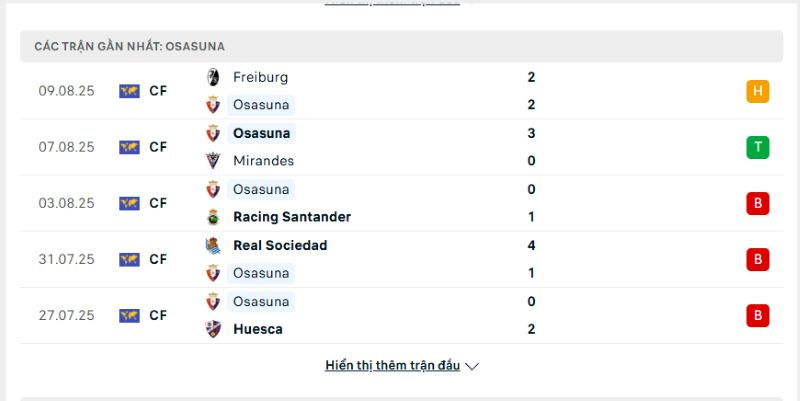This screenshot has height=401, width=800.
Task: Click the Freiburg club logo
Action: pos(213,78)
